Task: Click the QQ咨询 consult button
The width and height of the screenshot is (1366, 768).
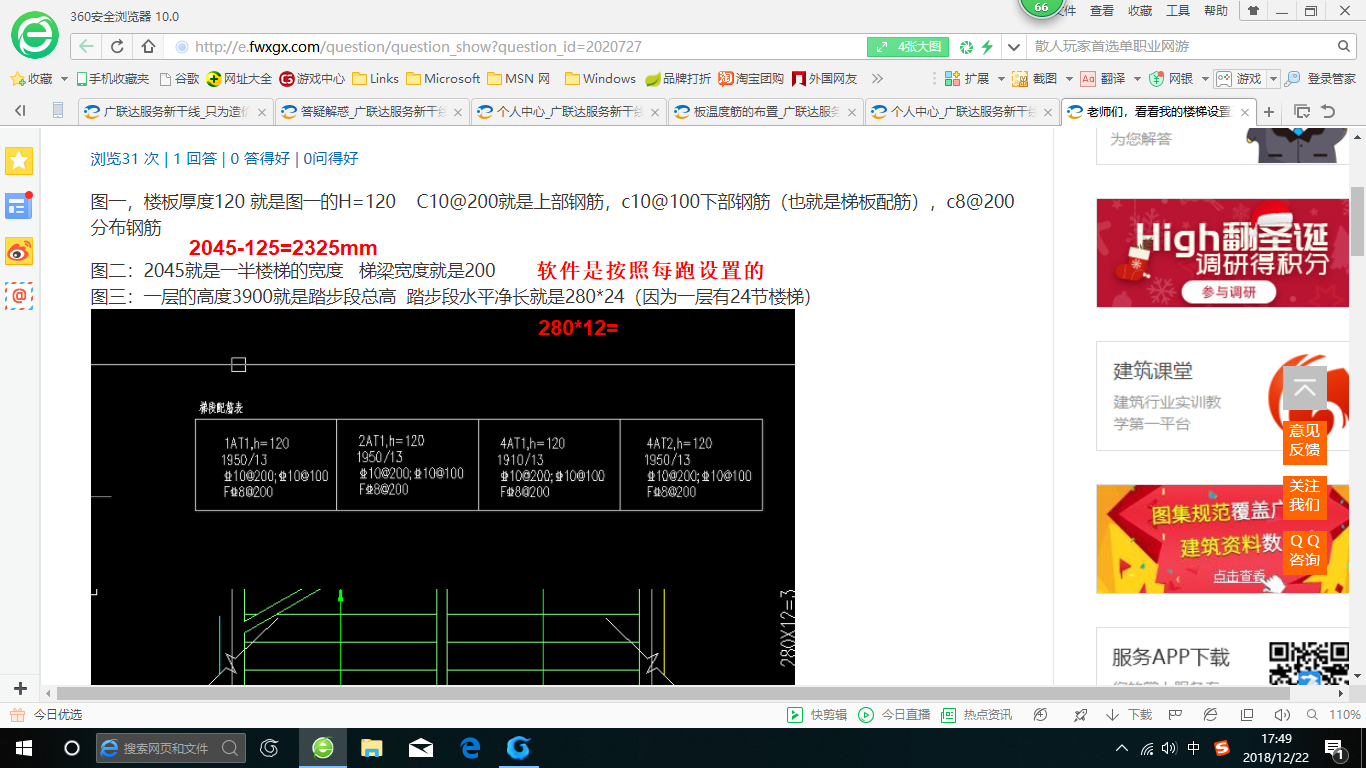Action: pyautogui.click(x=1304, y=551)
